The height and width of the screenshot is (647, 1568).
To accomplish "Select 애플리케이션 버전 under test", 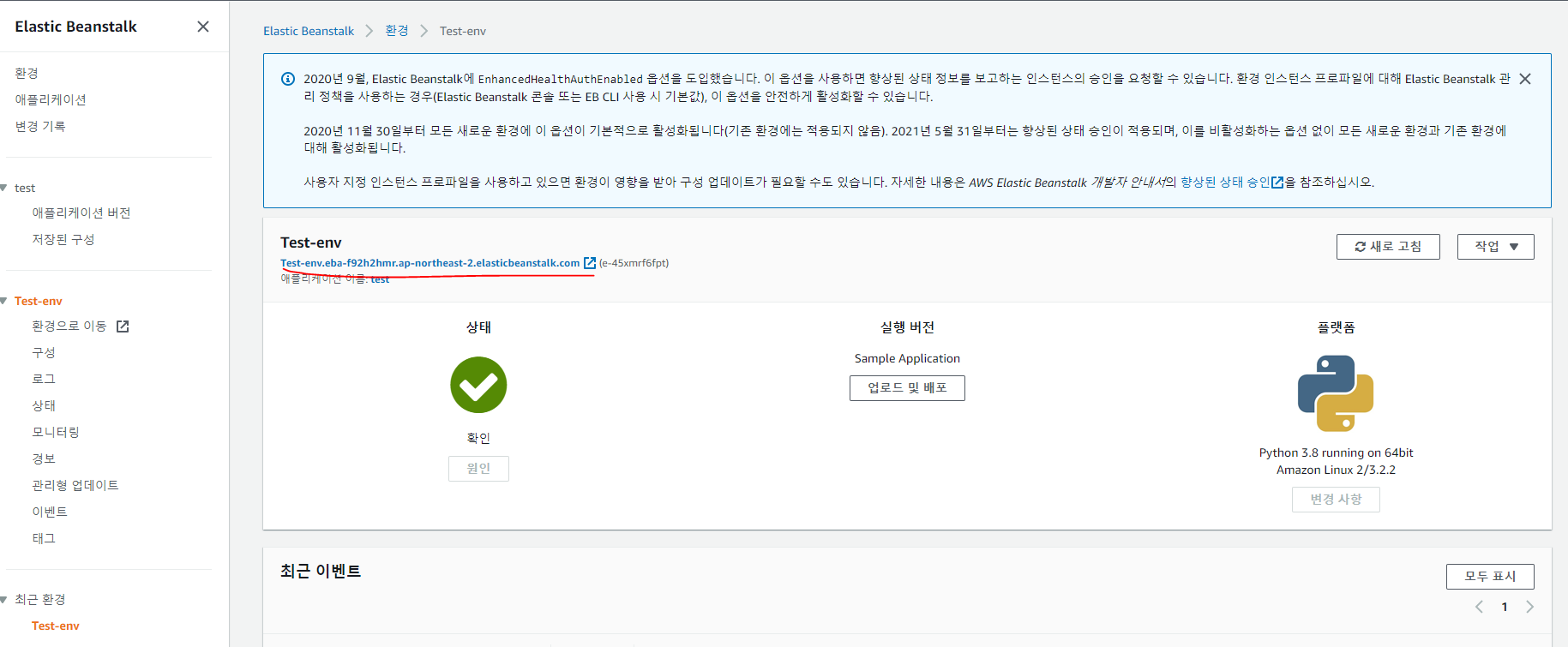I will click(x=81, y=213).
